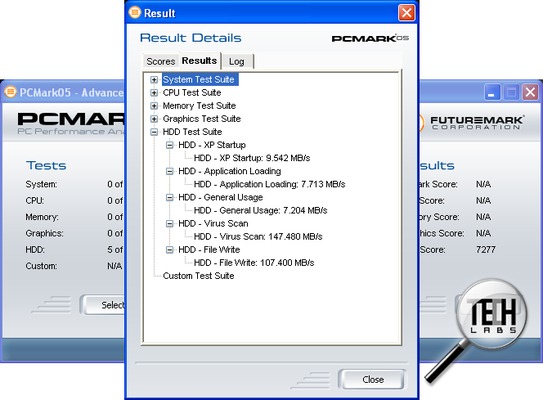Screen dimensions: 543x400
Task: Click the Select button in PCMark05 window
Action: click(104, 305)
